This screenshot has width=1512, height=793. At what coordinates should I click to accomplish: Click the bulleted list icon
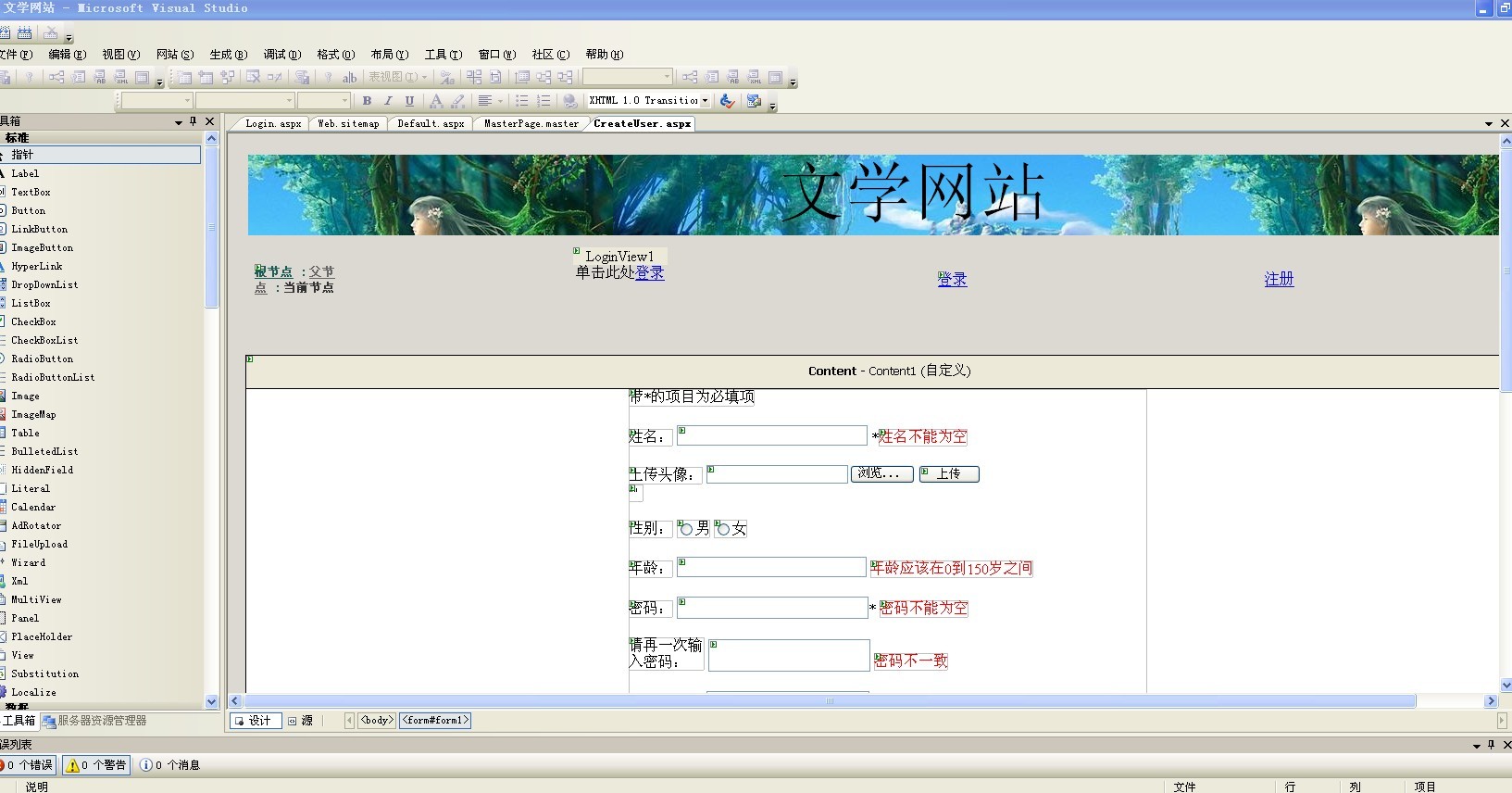[x=521, y=101]
